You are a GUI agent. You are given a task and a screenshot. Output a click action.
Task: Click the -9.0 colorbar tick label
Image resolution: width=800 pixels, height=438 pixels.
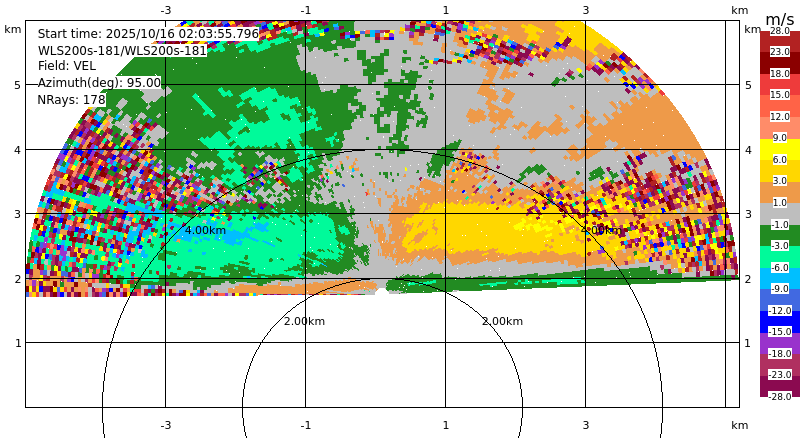[779, 289]
